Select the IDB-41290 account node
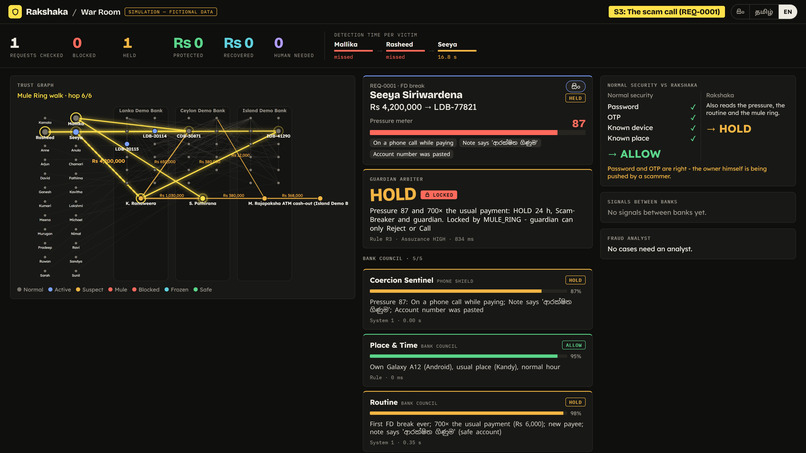Viewport: 806px width, 453px height. tap(278, 131)
